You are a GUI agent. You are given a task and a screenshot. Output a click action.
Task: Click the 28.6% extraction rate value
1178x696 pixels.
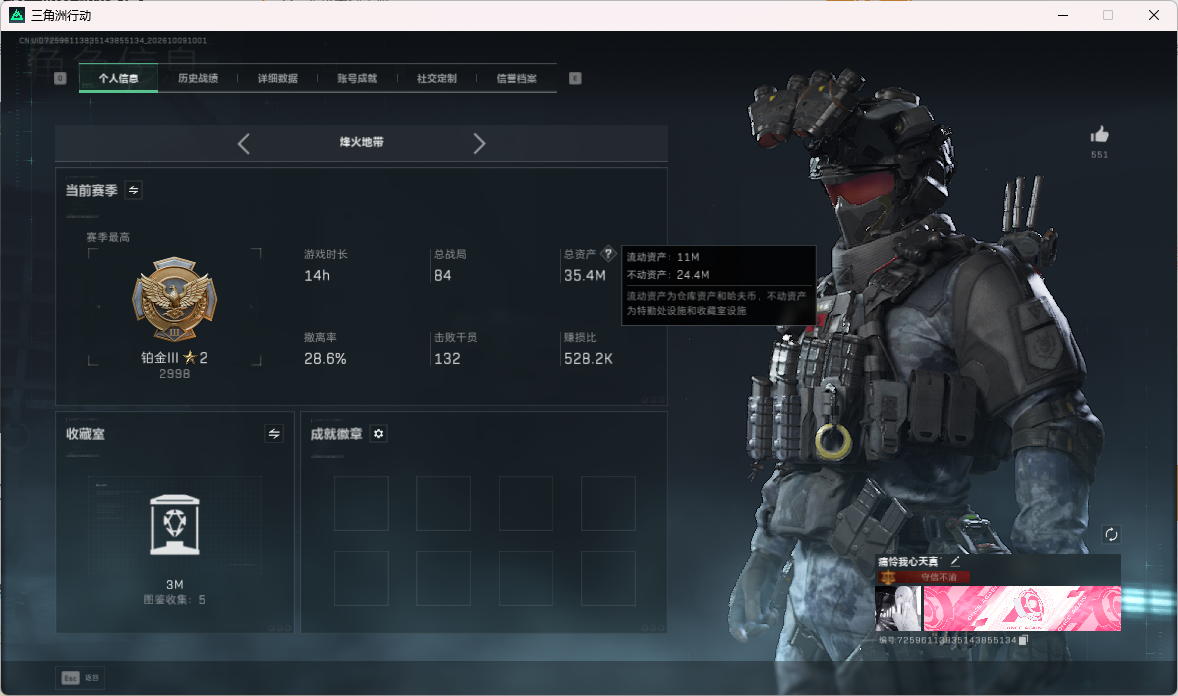pyautogui.click(x=325, y=359)
